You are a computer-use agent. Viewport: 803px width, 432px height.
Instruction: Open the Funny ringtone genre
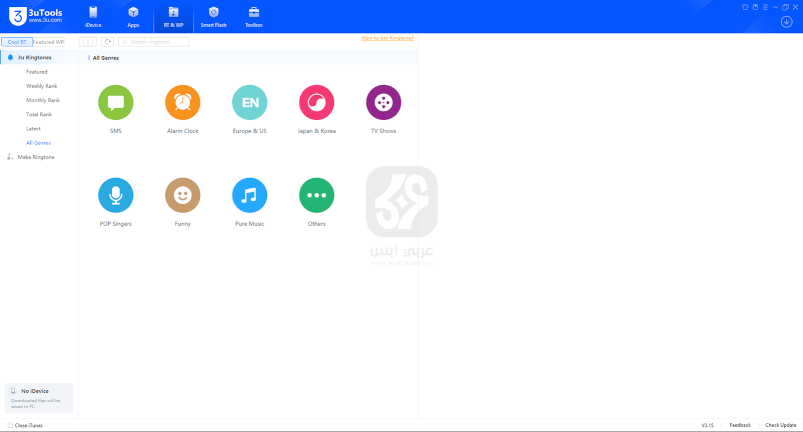click(x=183, y=195)
